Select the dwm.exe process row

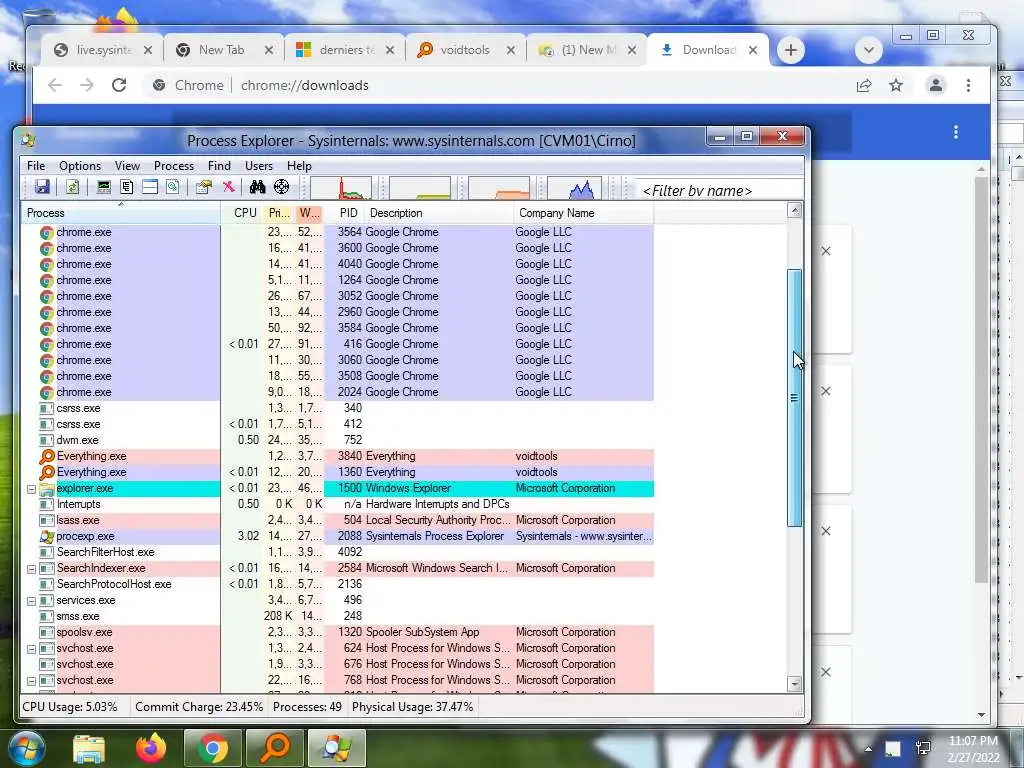pyautogui.click(x=338, y=440)
